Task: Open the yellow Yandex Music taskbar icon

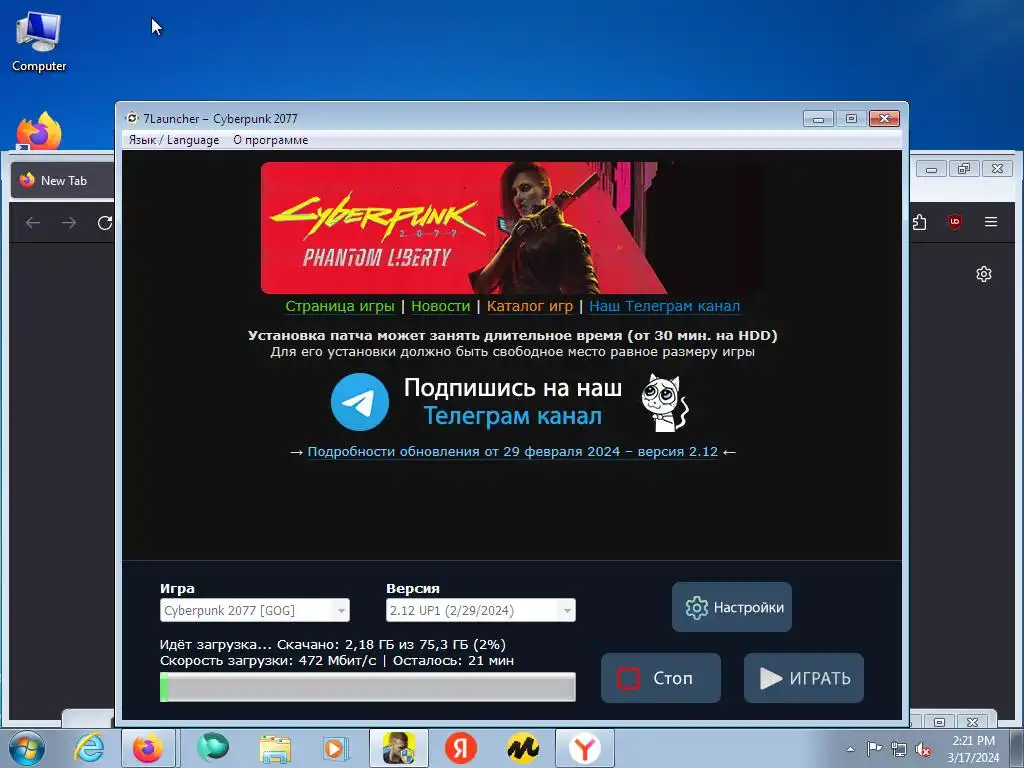Action: tap(523, 748)
